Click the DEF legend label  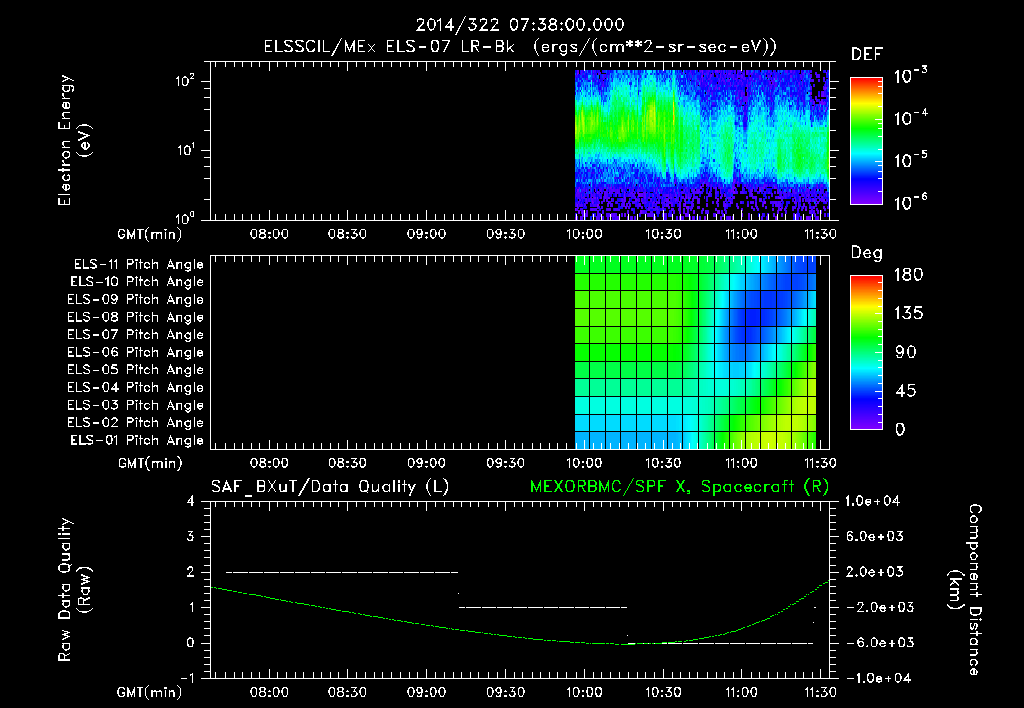867,54
